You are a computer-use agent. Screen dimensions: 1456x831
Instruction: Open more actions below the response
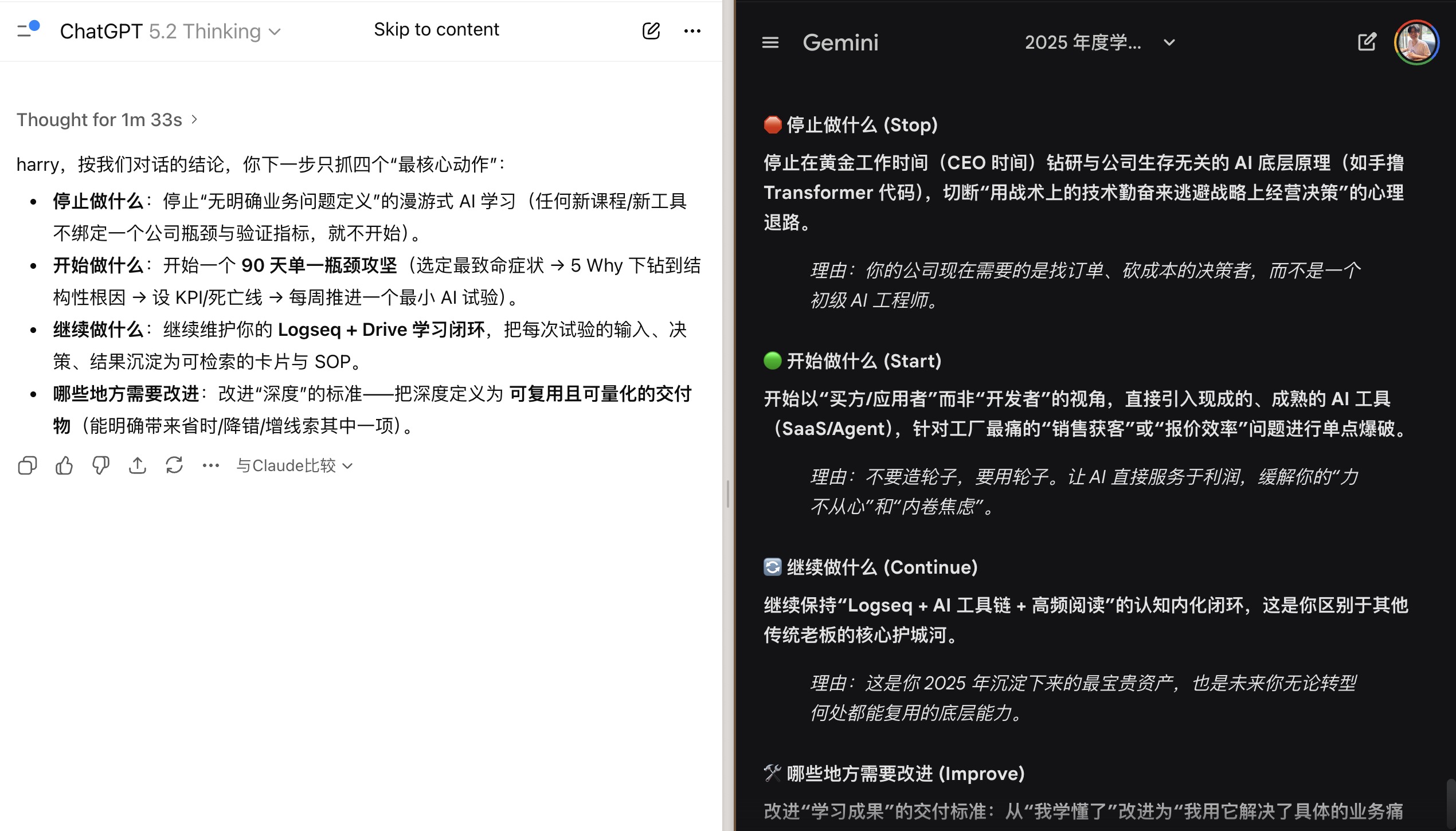210,465
